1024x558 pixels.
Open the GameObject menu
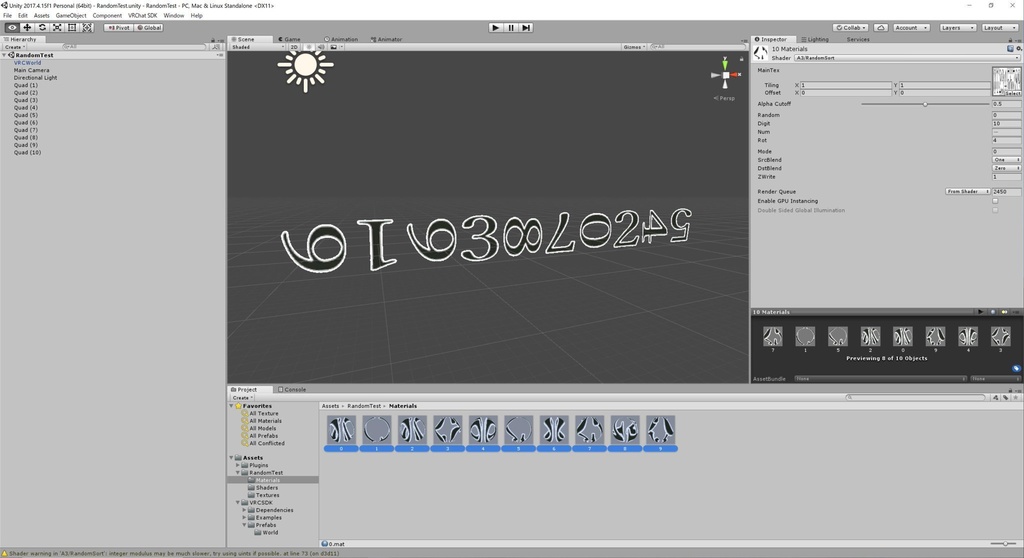click(71, 16)
